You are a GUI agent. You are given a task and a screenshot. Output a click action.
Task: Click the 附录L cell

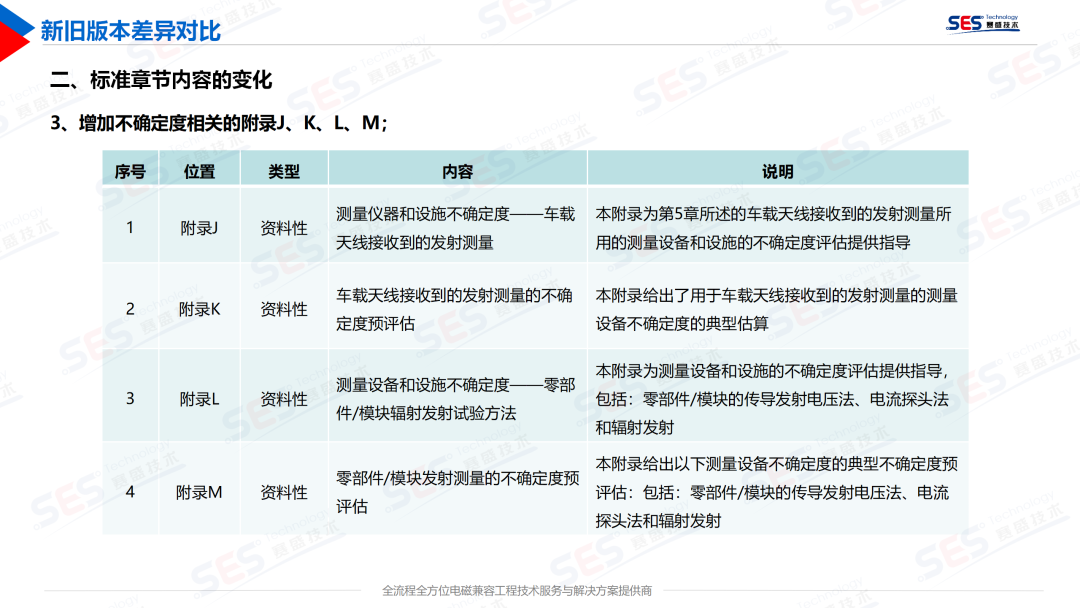[199, 399]
